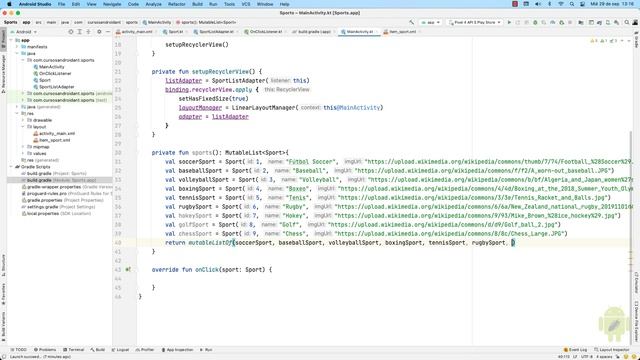640x360 pixels.
Task: Collapse the app module in project tree
Action: click(12, 40)
